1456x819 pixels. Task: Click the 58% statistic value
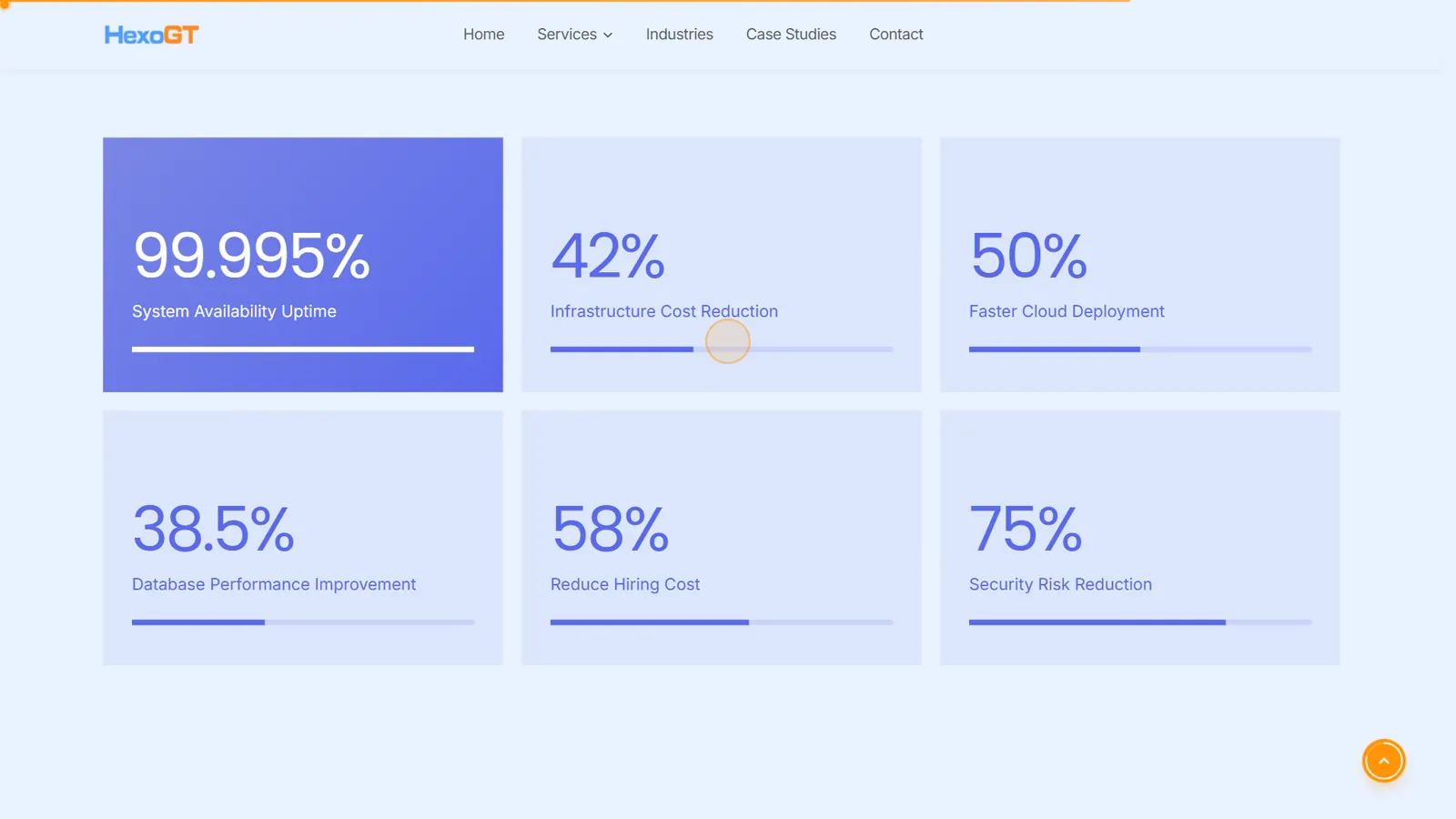(x=611, y=529)
